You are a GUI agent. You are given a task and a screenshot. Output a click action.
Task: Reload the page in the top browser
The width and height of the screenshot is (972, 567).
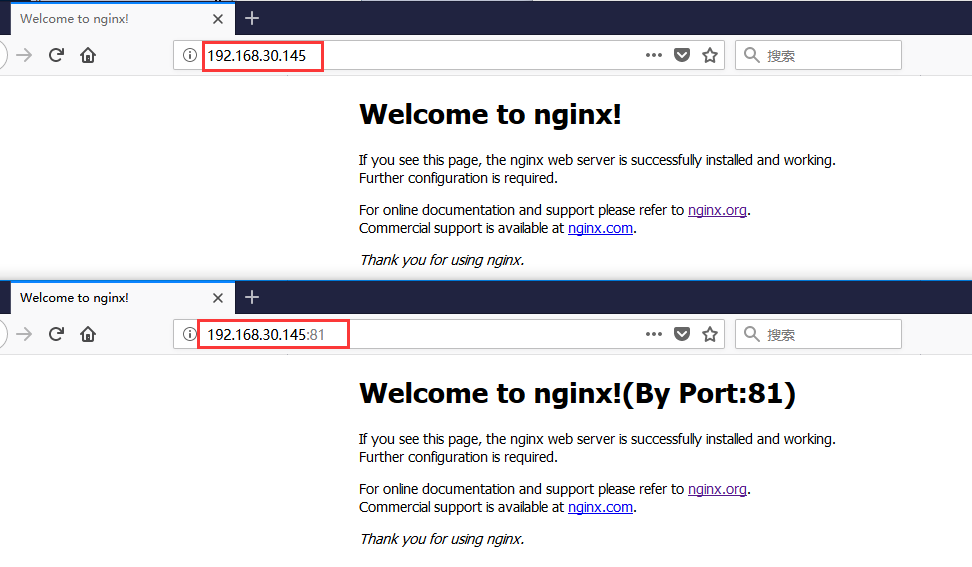pos(56,55)
